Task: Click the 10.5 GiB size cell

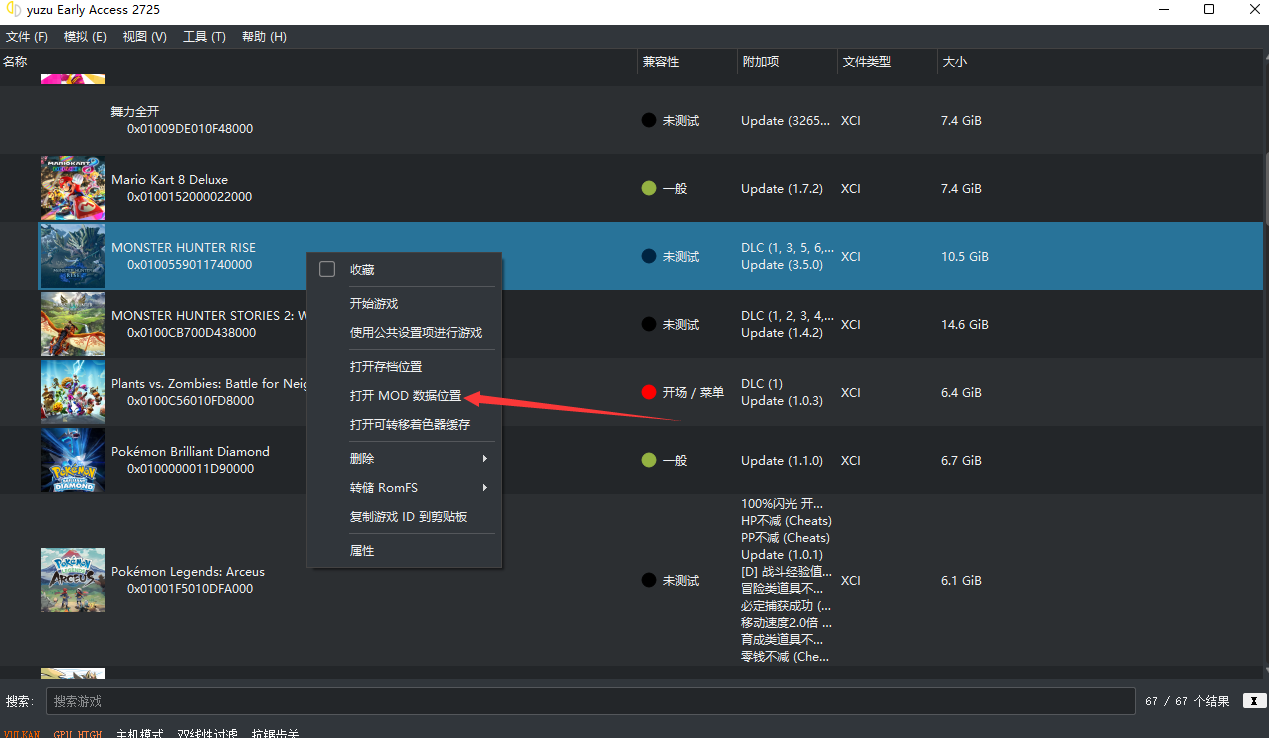Action: pyautogui.click(x=965, y=256)
